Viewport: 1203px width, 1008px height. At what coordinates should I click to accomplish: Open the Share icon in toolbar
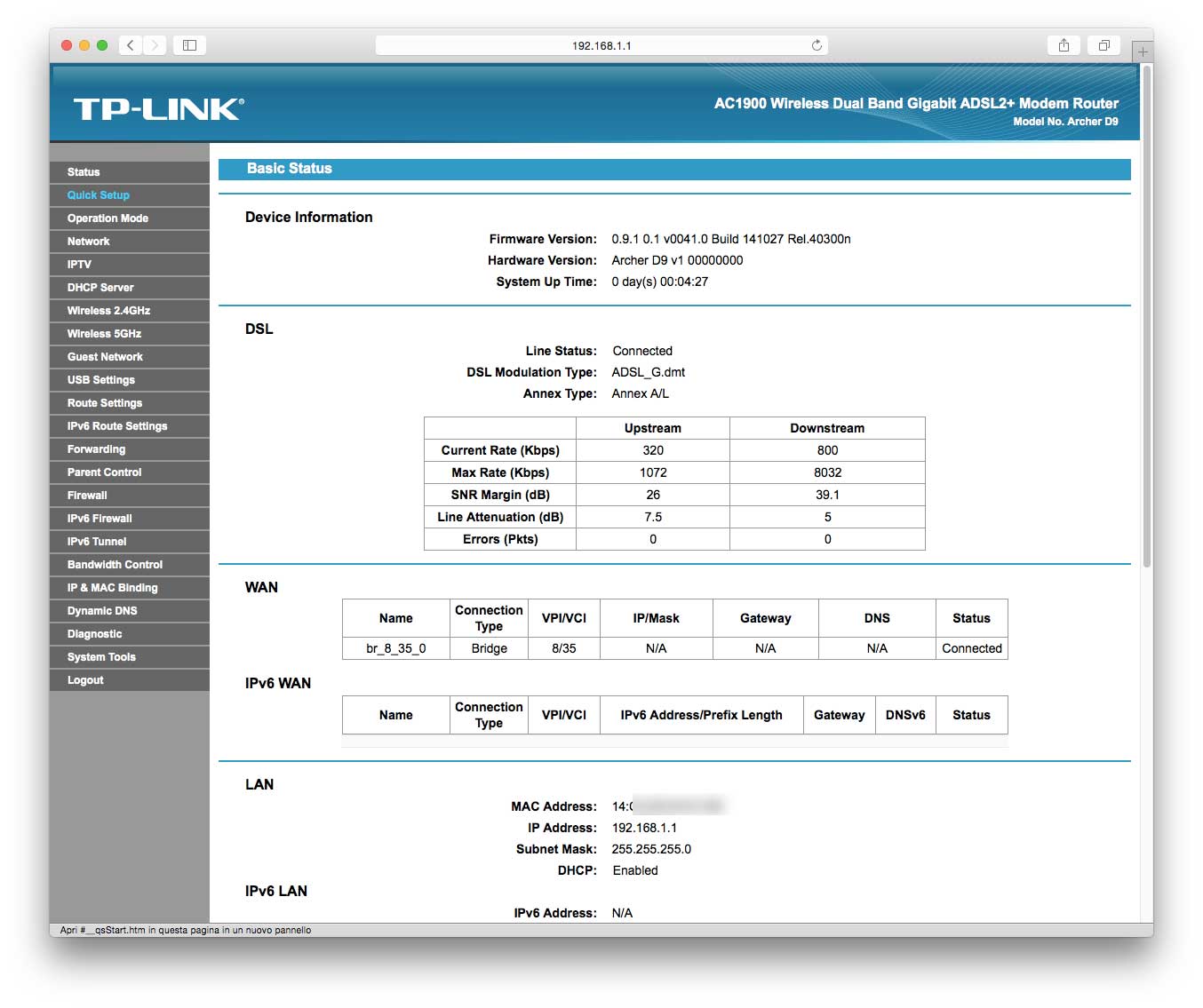coord(1064,45)
